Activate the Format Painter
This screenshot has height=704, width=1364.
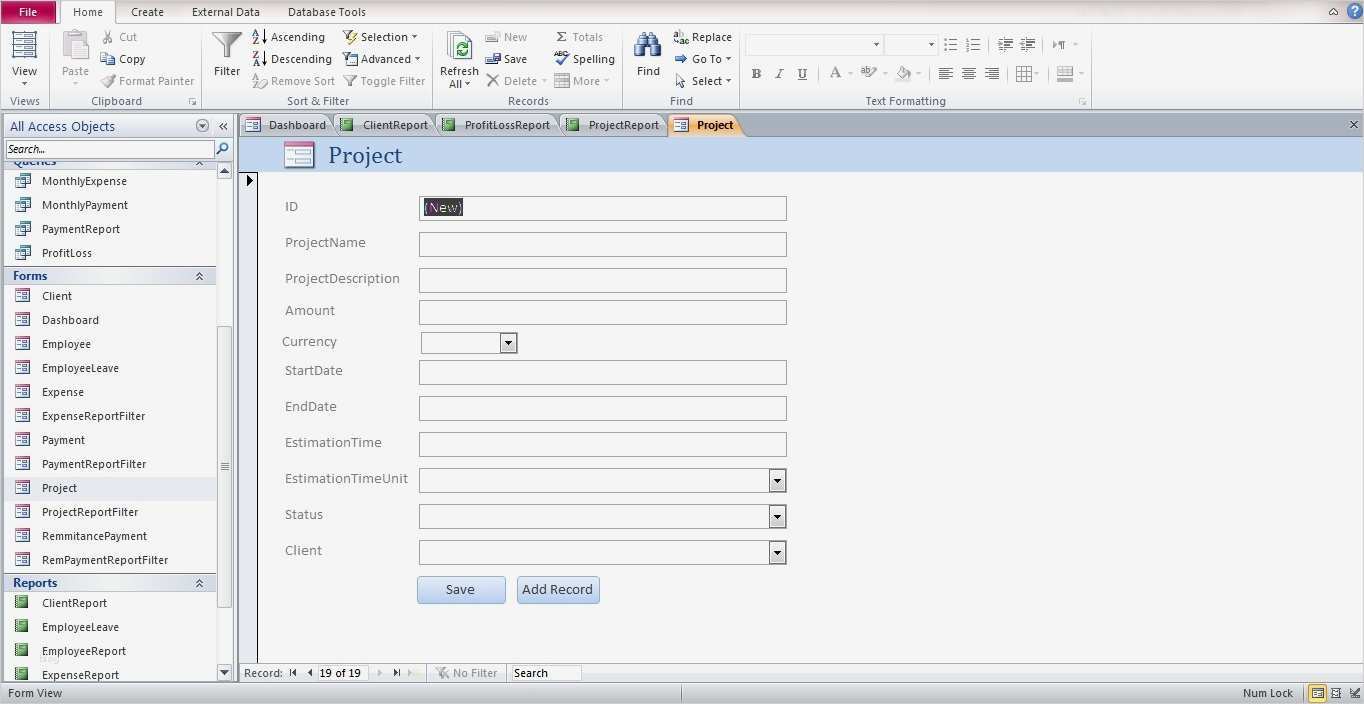146,81
